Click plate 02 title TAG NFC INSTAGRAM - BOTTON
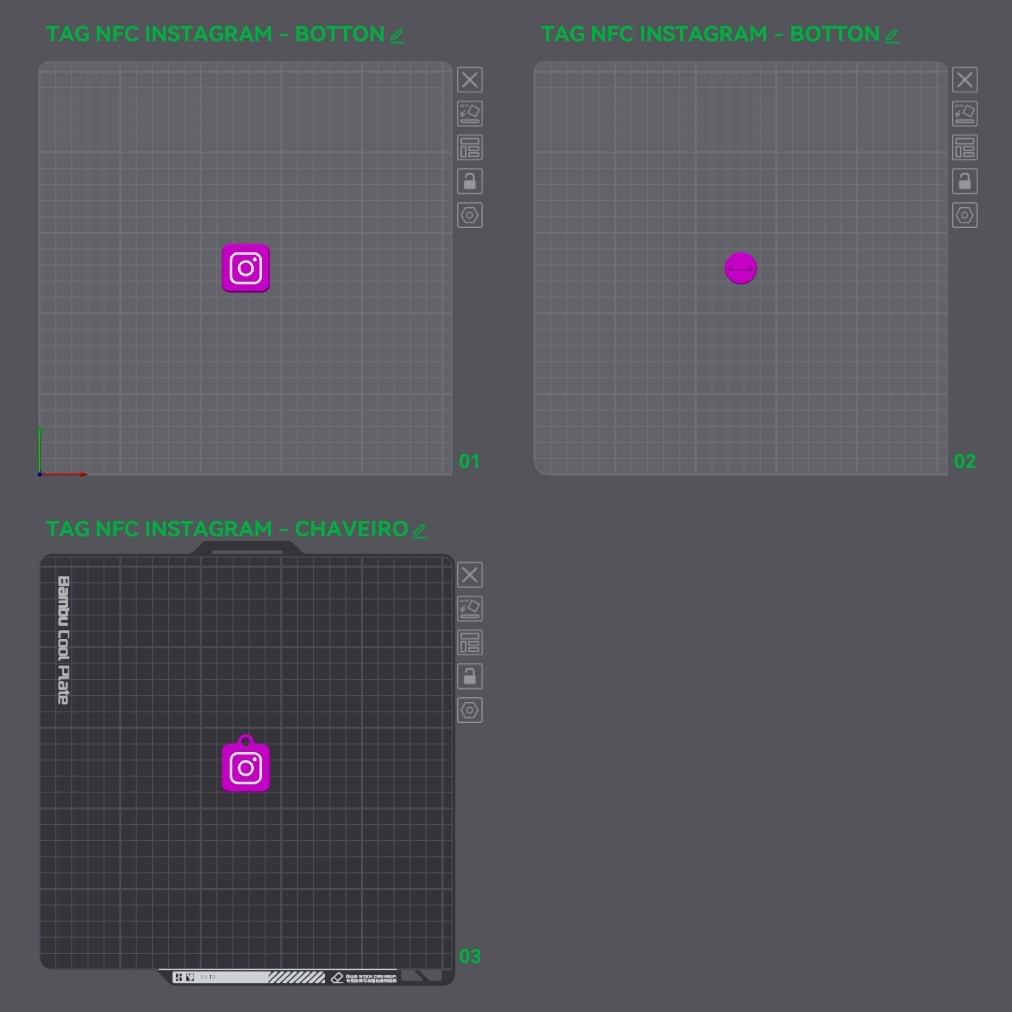Image resolution: width=1012 pixels, height=1012 pixels. 711,34
